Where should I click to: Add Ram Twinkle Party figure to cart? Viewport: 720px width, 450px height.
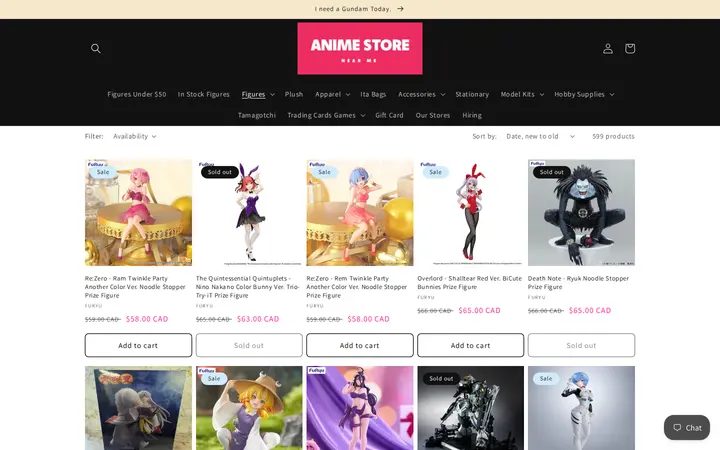click(x=138, y=345)
